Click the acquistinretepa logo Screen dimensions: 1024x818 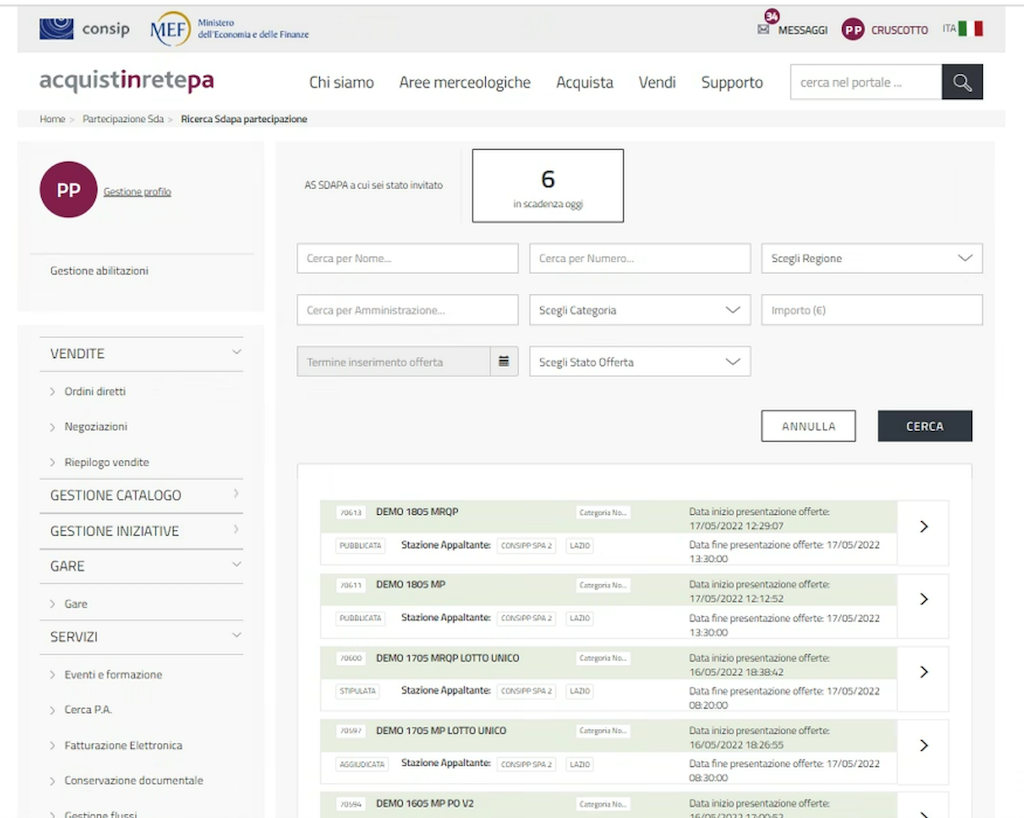coord(126,81)
